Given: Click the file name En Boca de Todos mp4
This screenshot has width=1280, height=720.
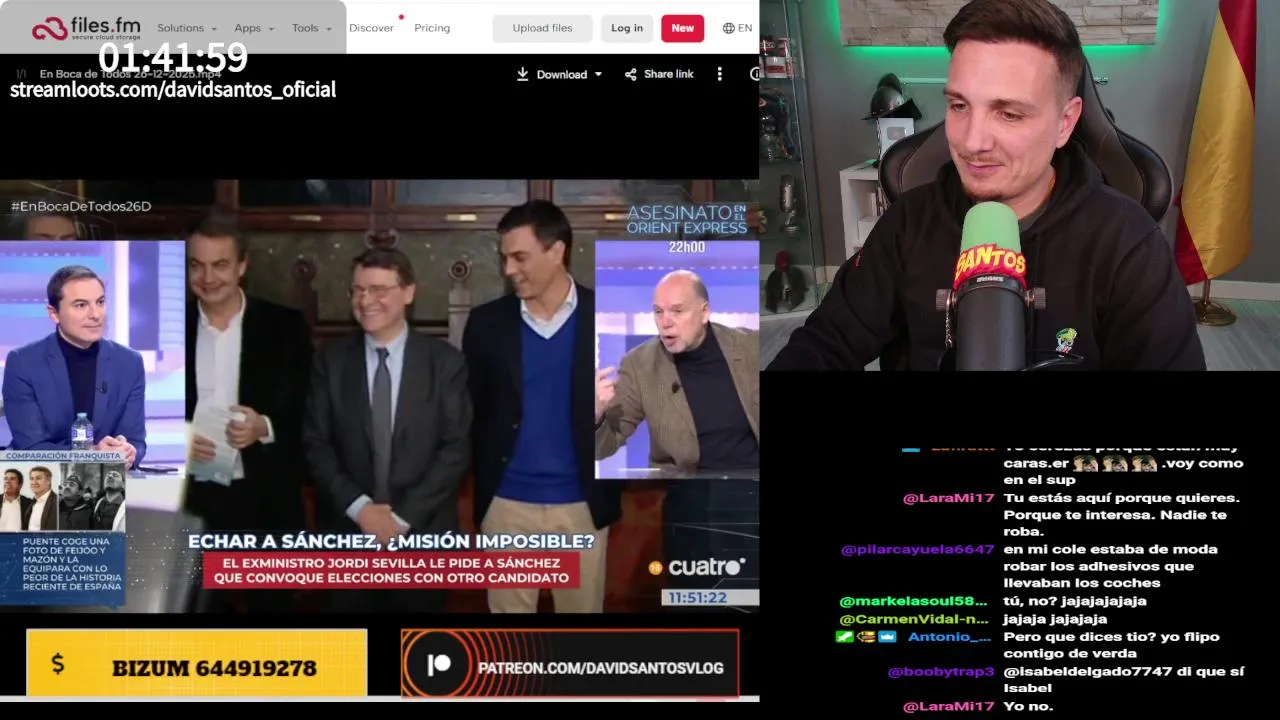Looking at the screenshot, I should point(130,74).
